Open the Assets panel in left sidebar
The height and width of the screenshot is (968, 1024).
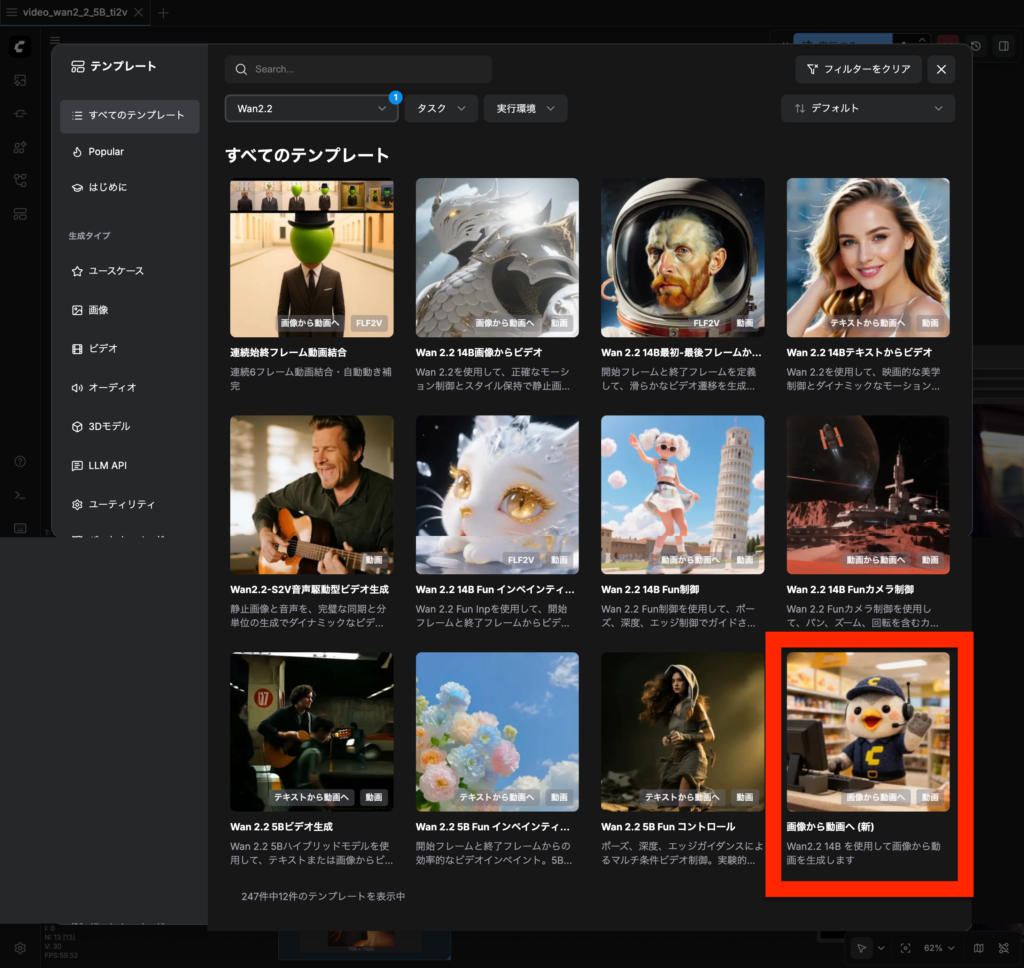pos(20,80)
